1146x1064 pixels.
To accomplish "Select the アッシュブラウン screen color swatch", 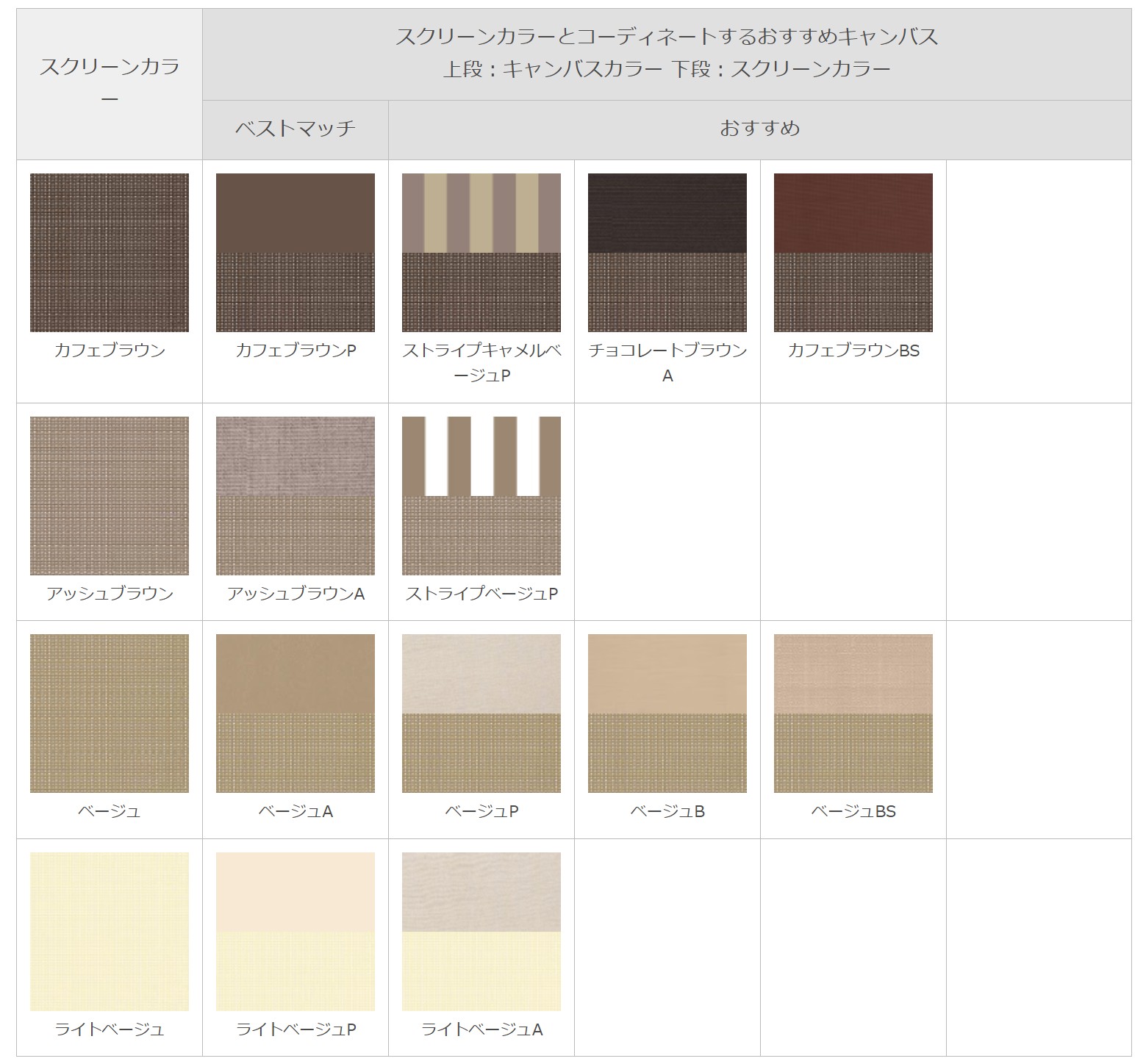I will [x=109, y=496].
